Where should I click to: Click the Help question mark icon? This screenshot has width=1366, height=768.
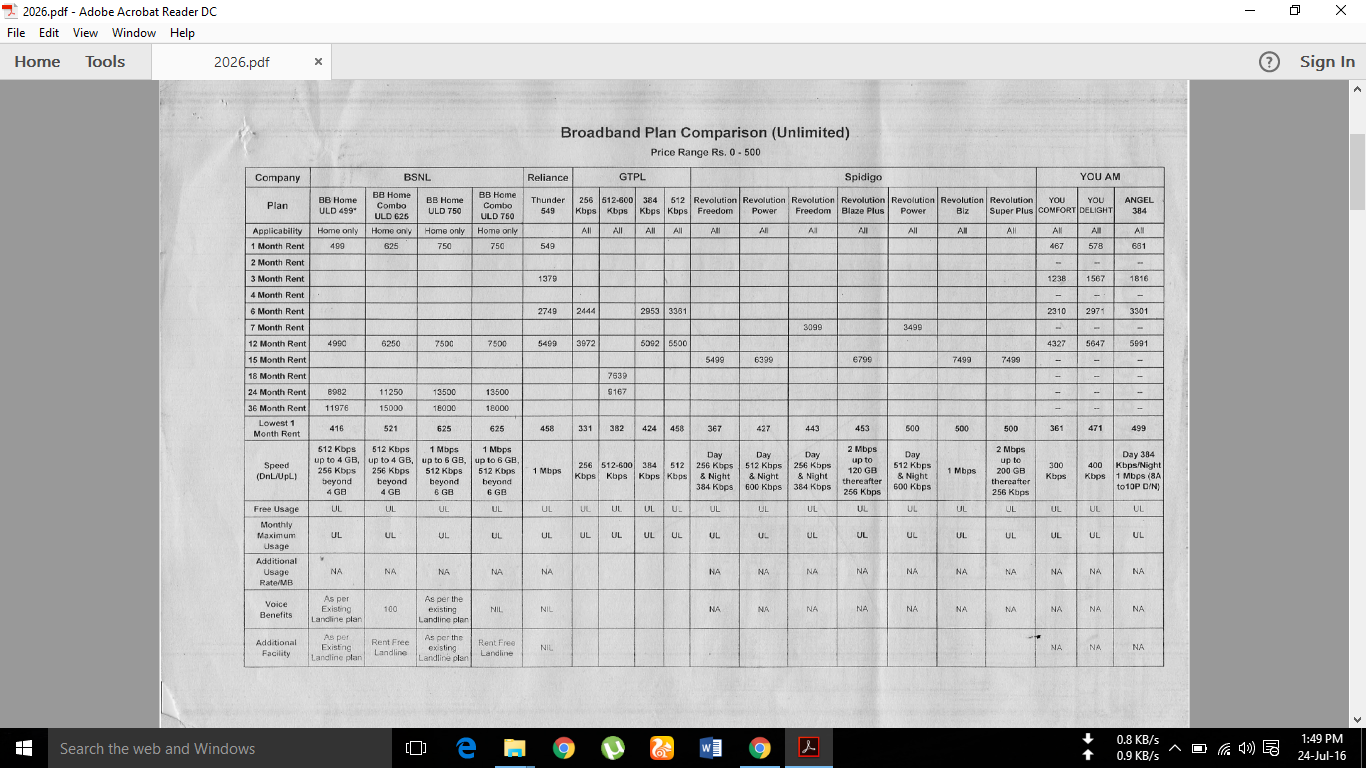coord(1269,62)
